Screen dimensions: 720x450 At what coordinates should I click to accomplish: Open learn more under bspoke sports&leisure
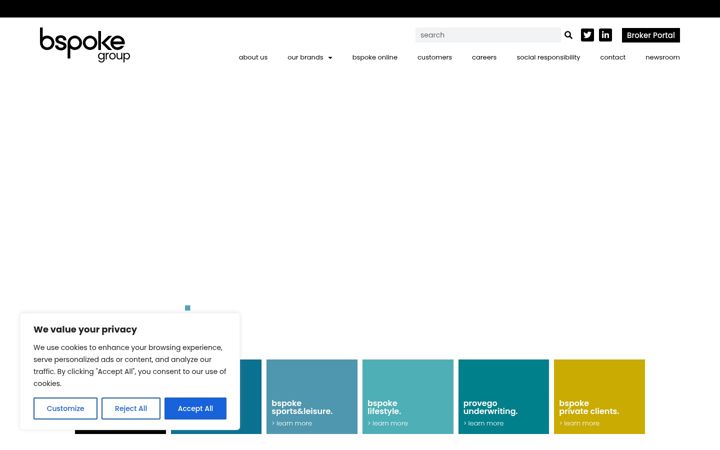[292, 423]
